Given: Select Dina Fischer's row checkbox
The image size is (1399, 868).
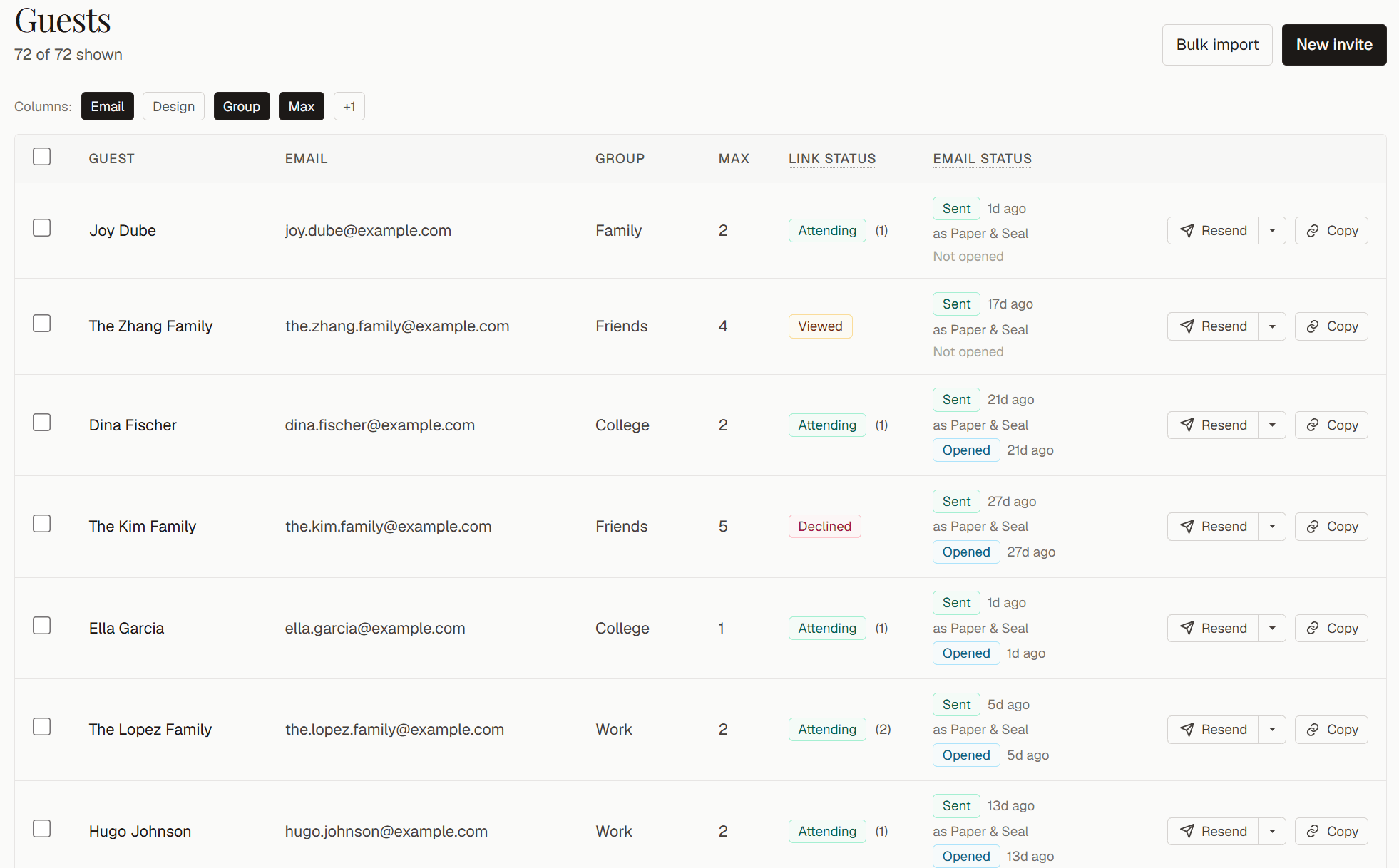Looking at the screenshot, I should pos(42,423).
